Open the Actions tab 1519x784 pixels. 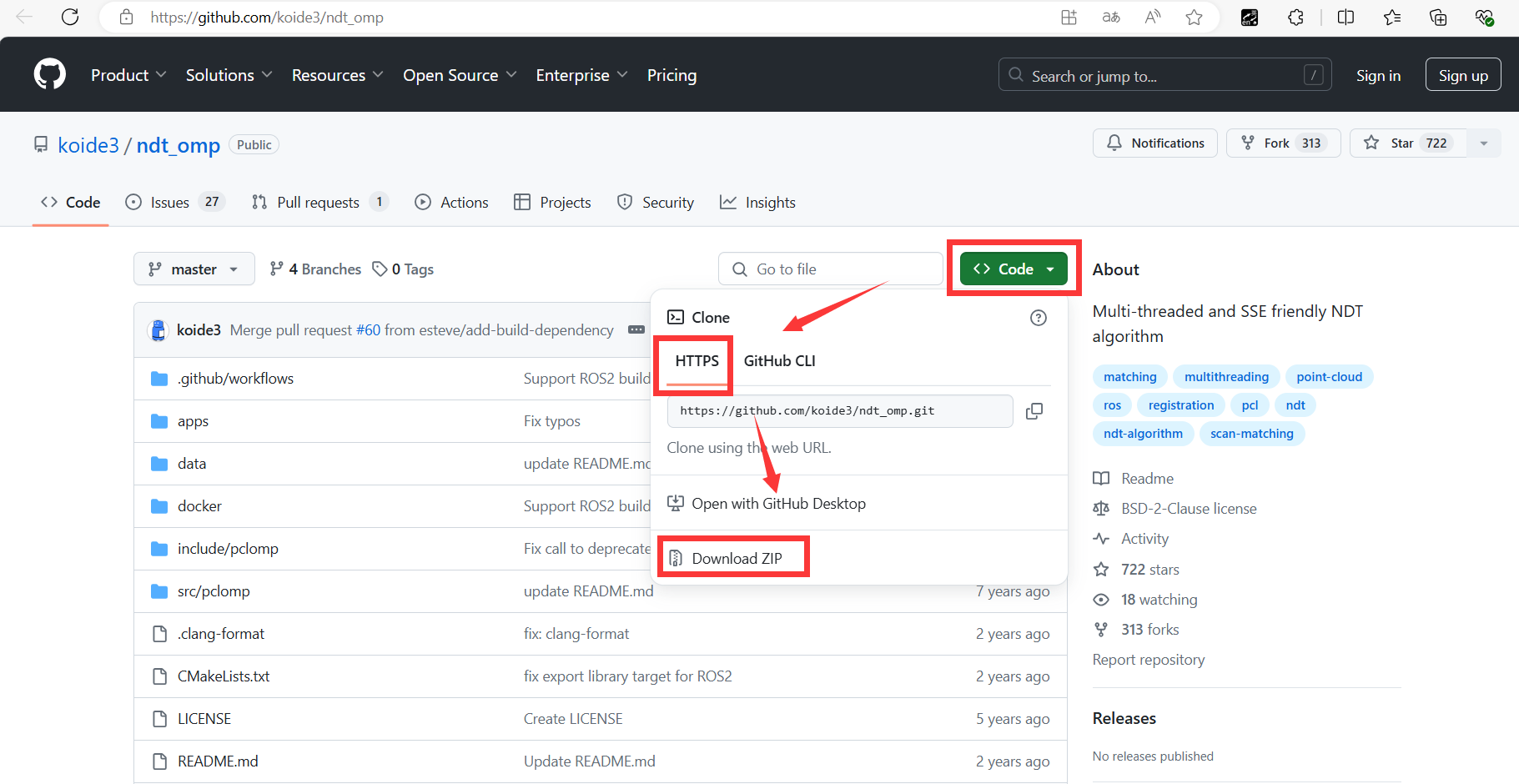point(451,202)
